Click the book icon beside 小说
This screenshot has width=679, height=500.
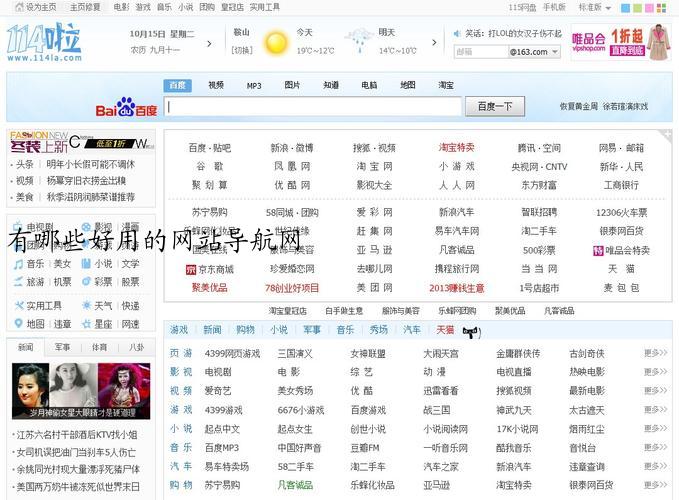click(86, 264)
